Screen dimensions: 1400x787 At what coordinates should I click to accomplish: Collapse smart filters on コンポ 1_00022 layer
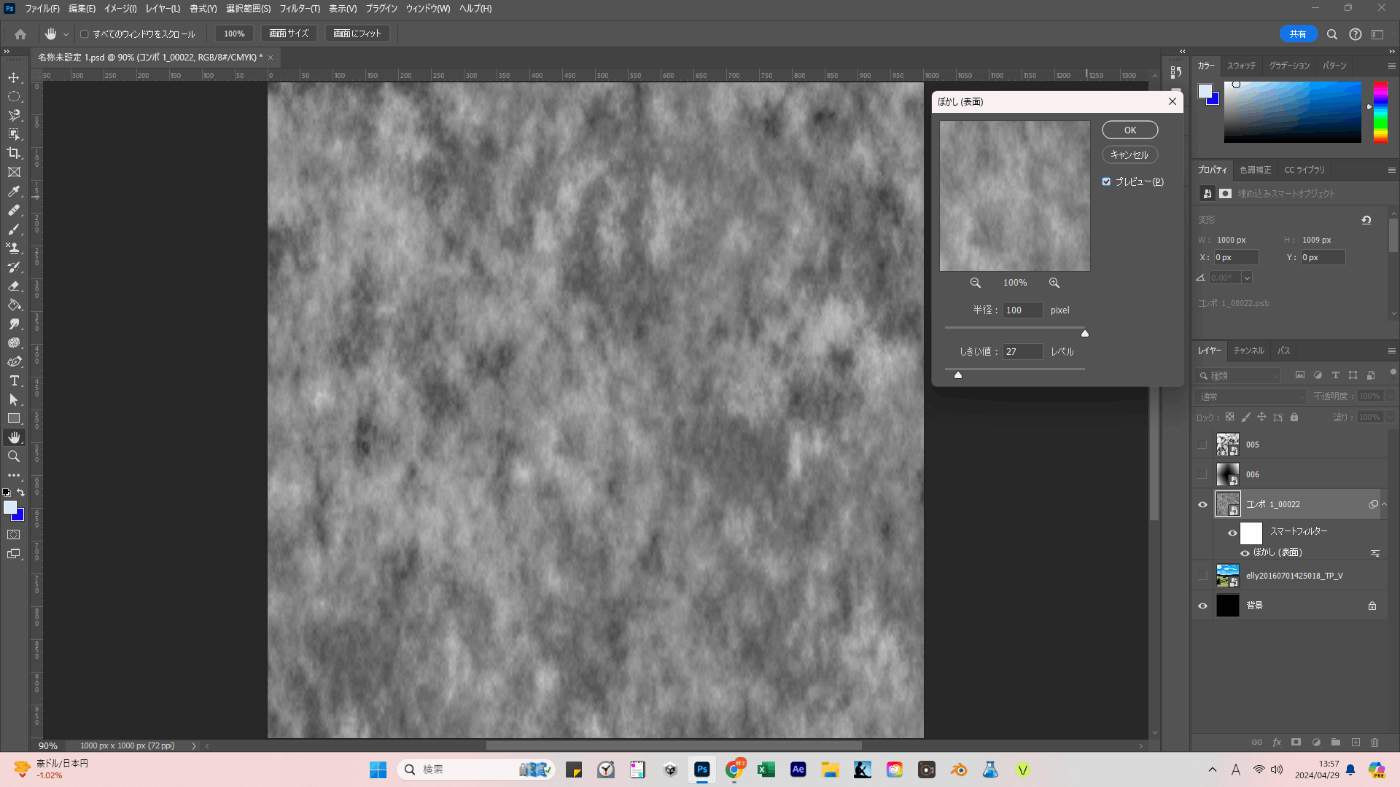point(1385,504)
